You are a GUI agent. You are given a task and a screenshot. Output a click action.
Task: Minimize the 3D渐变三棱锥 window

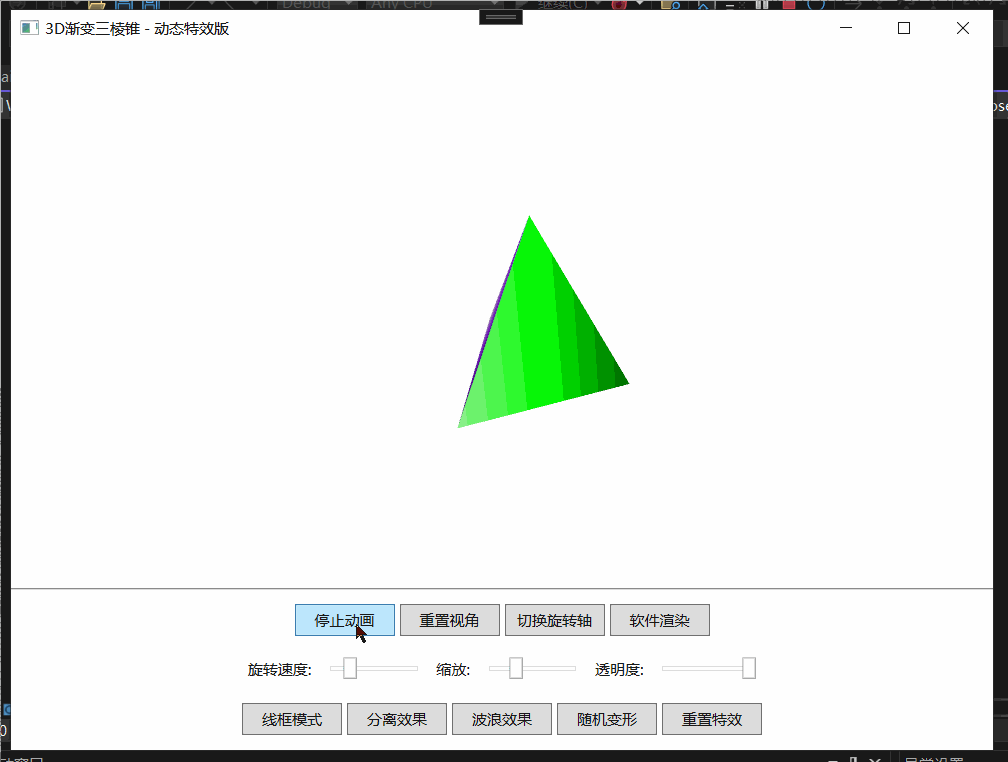tap(846, 28)
